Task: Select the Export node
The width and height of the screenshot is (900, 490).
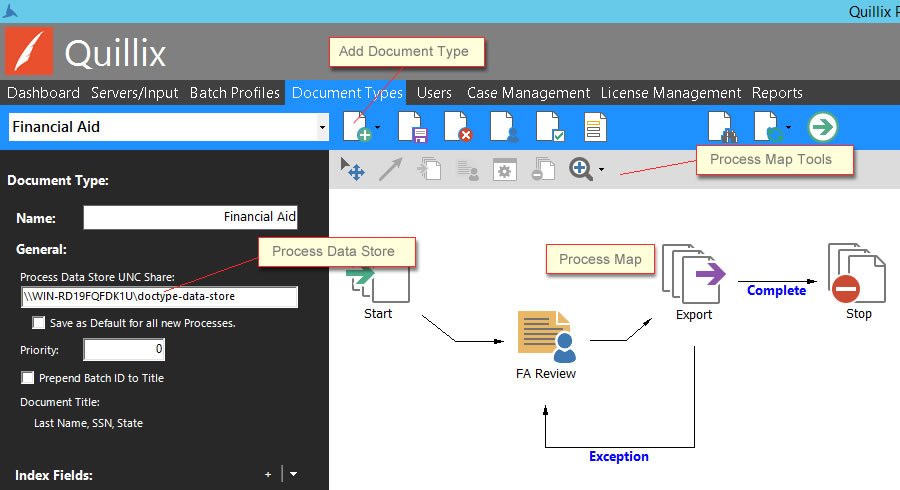Action: 693,282
